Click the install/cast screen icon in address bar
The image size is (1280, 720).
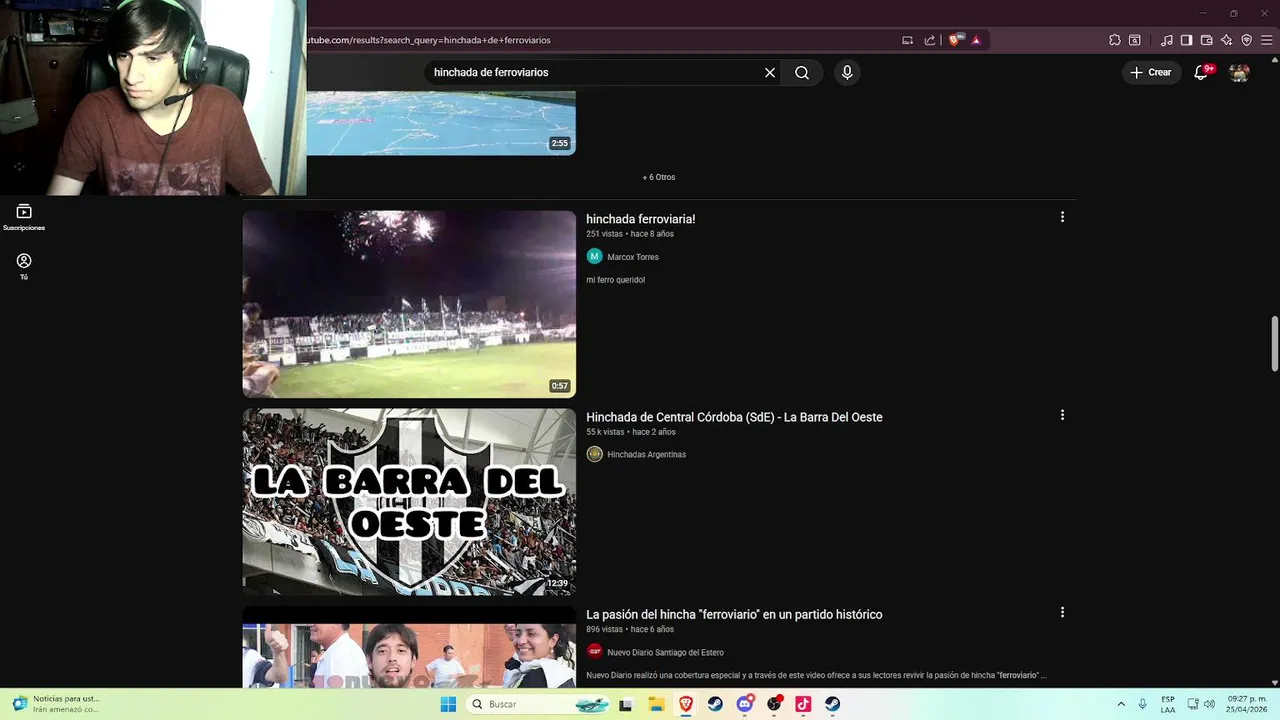[x=908, y=40]
